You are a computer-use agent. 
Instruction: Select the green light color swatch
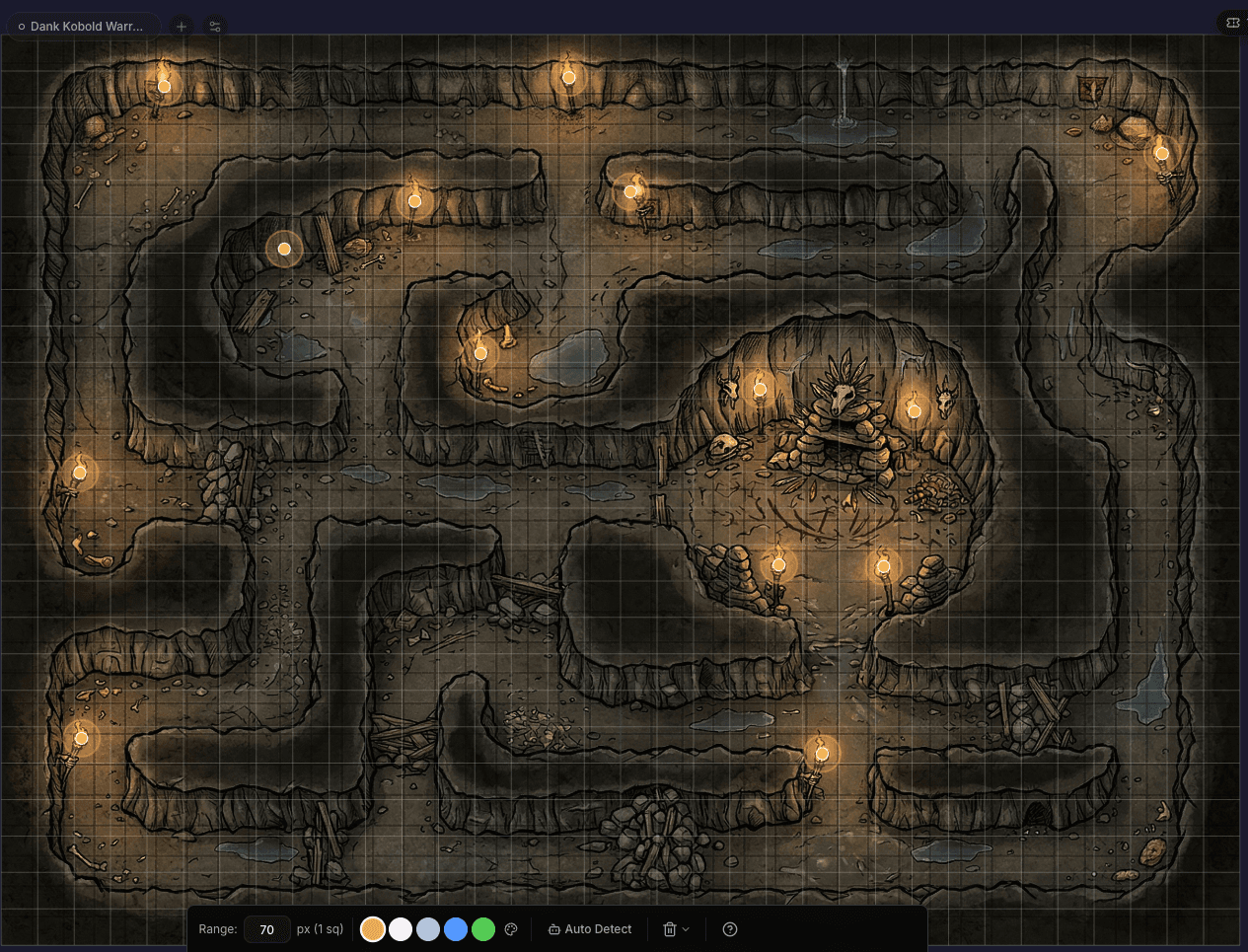pos(483,928)
